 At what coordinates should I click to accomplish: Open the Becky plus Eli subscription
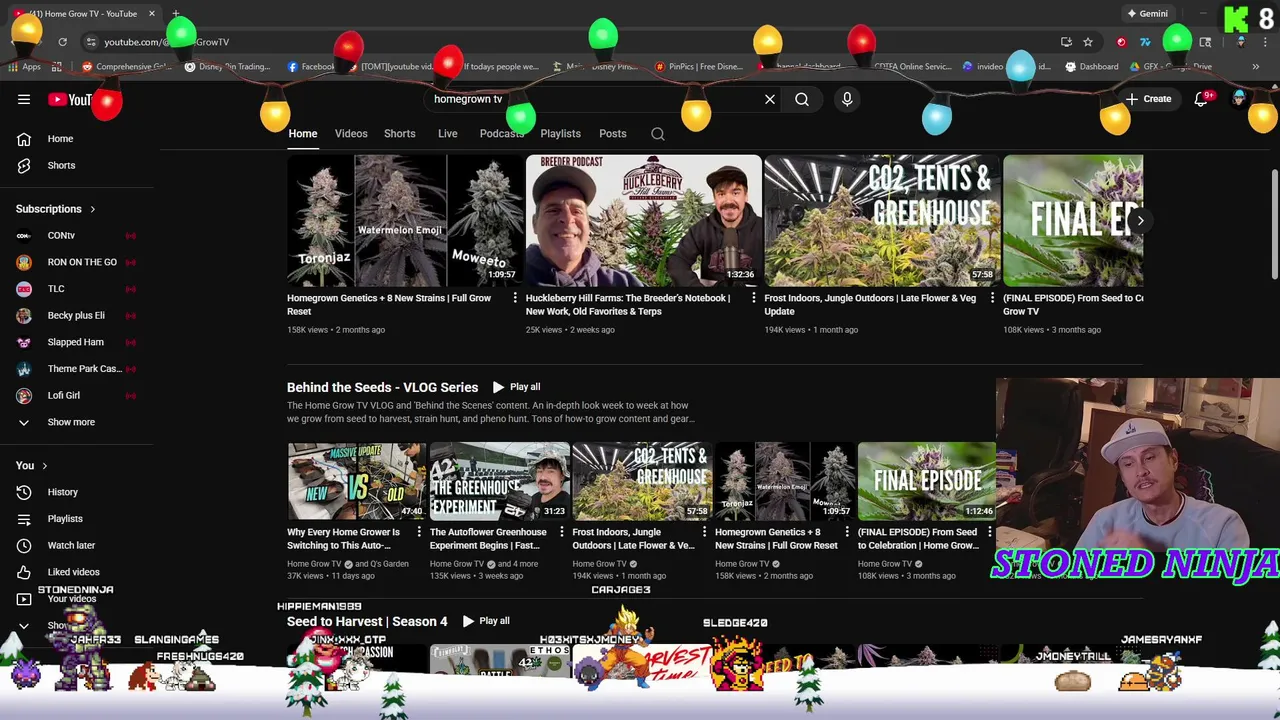(78, 315)
